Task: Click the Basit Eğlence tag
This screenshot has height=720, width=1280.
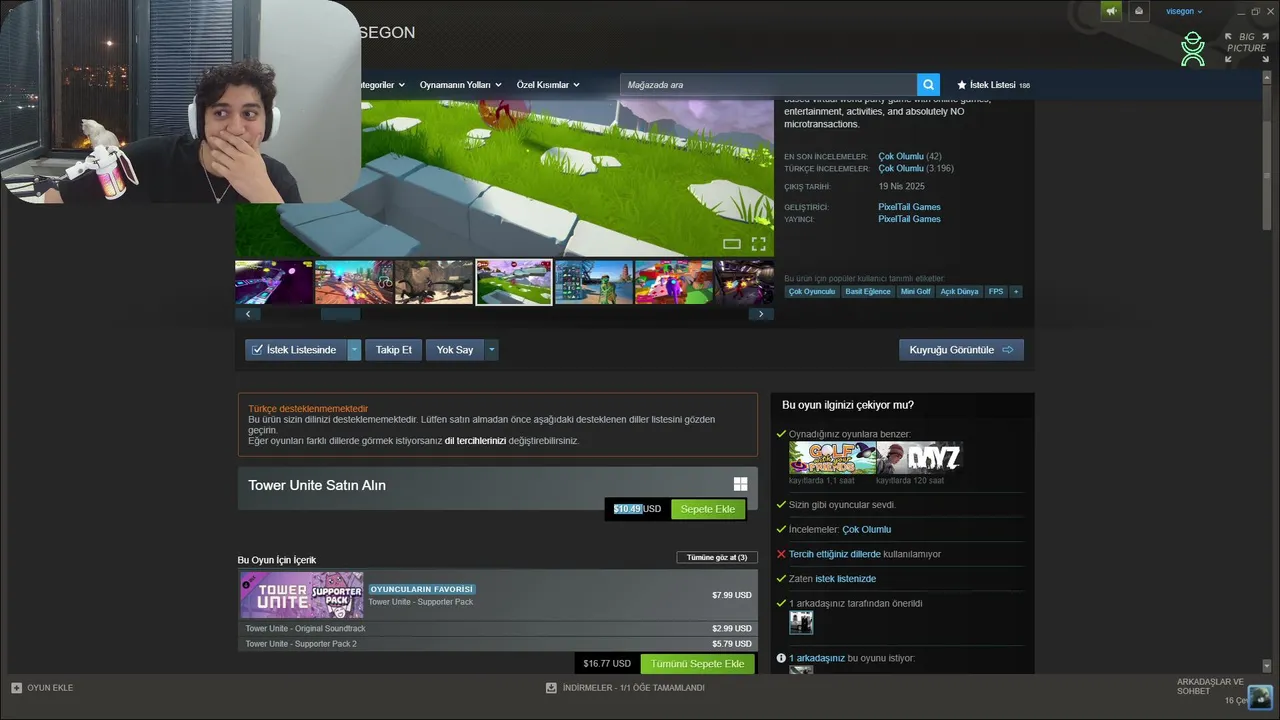Action: [x=868, y=292]
